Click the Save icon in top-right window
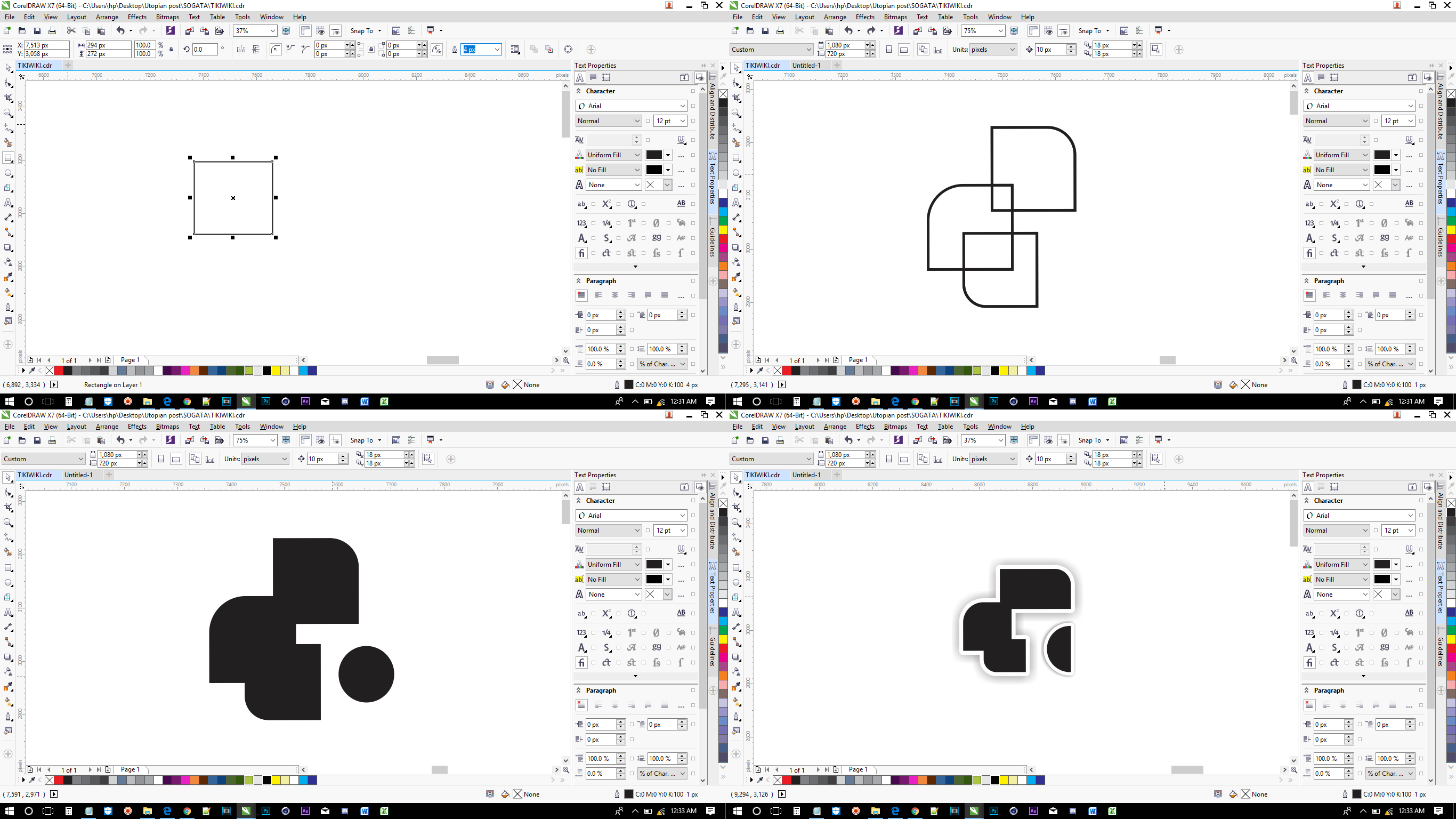 click(x=765, y=30)
